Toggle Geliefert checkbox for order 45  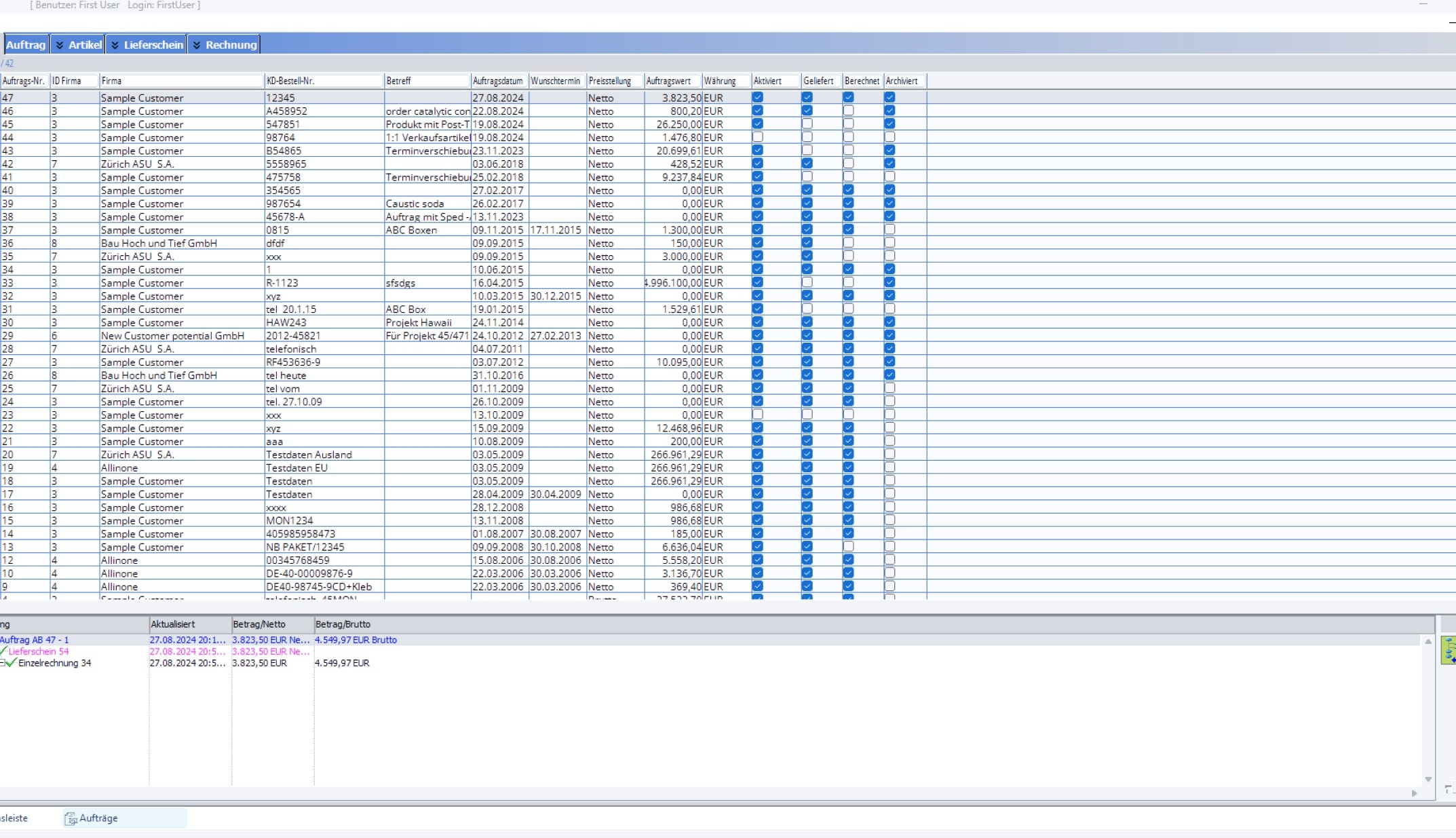tap(807, 124)
